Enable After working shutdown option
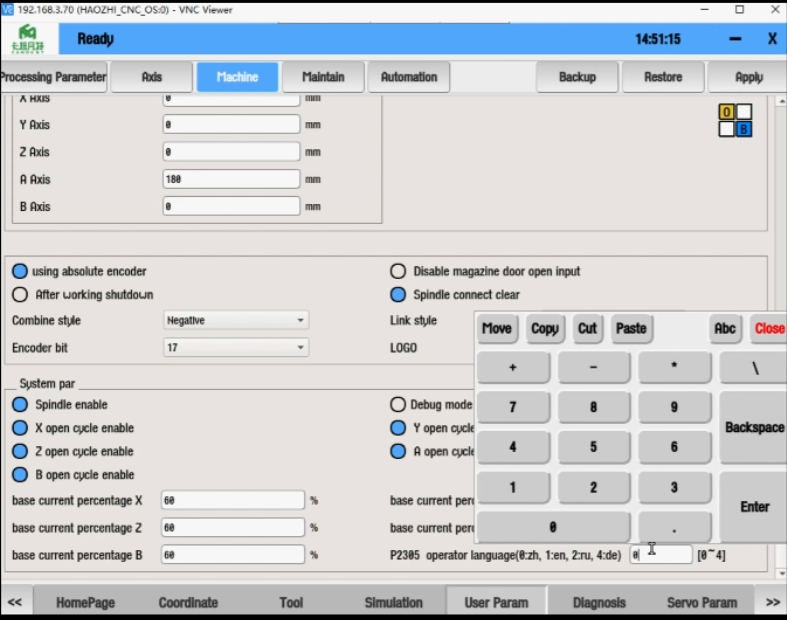Image resolution: width=787 pixels, height=620 pixels. pos(20,295)
